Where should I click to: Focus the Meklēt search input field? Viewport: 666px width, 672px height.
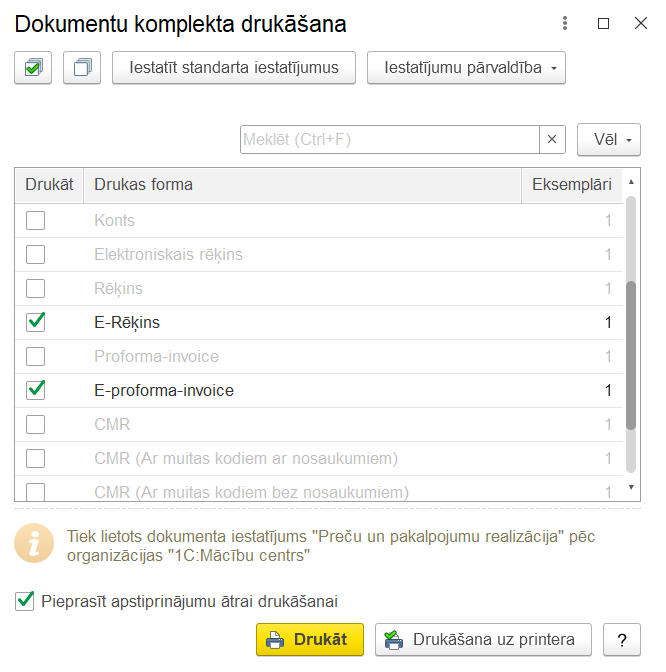pos(389,140)
